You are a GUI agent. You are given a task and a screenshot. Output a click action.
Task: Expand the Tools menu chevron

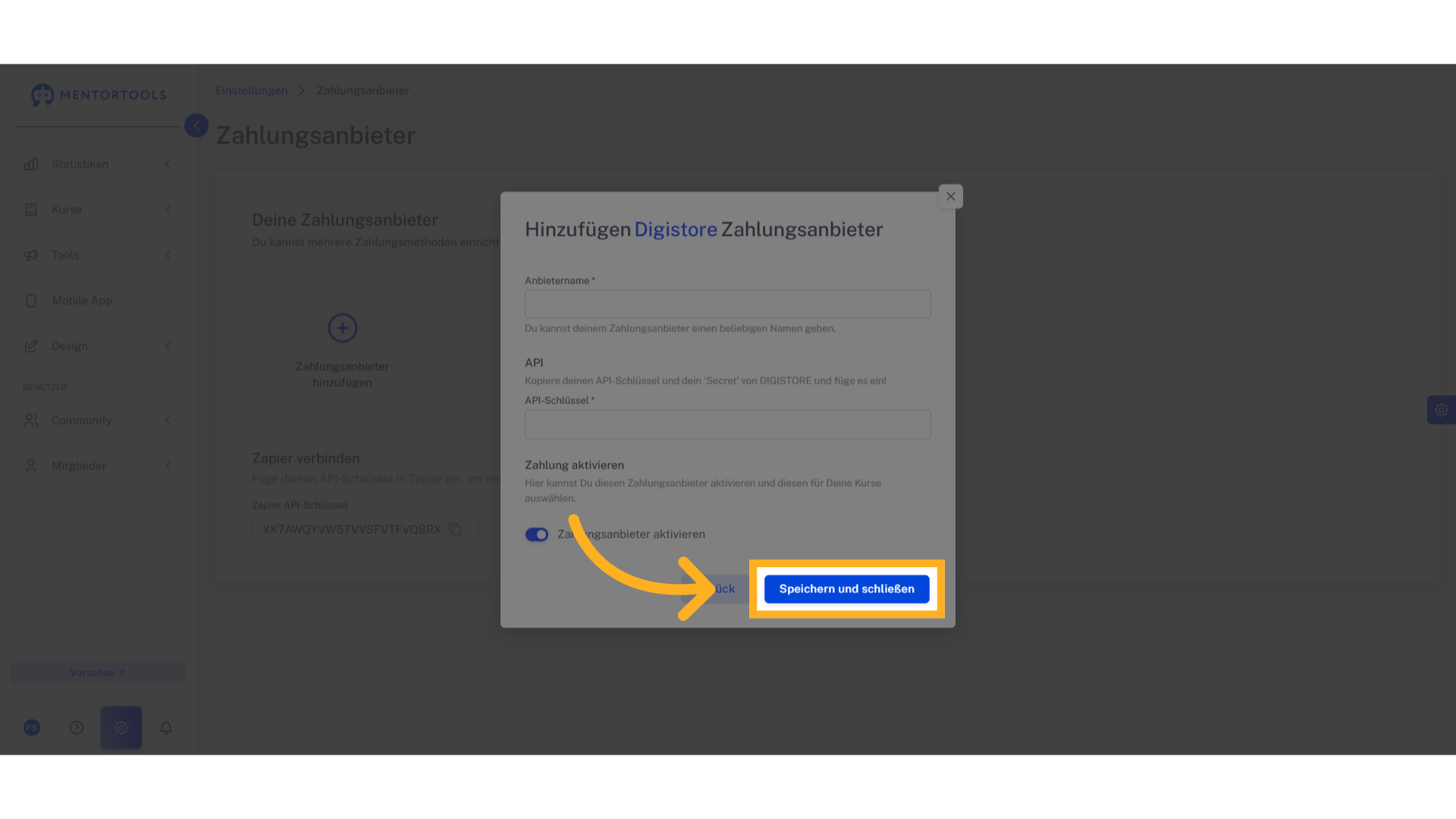[x=168, y=256]
